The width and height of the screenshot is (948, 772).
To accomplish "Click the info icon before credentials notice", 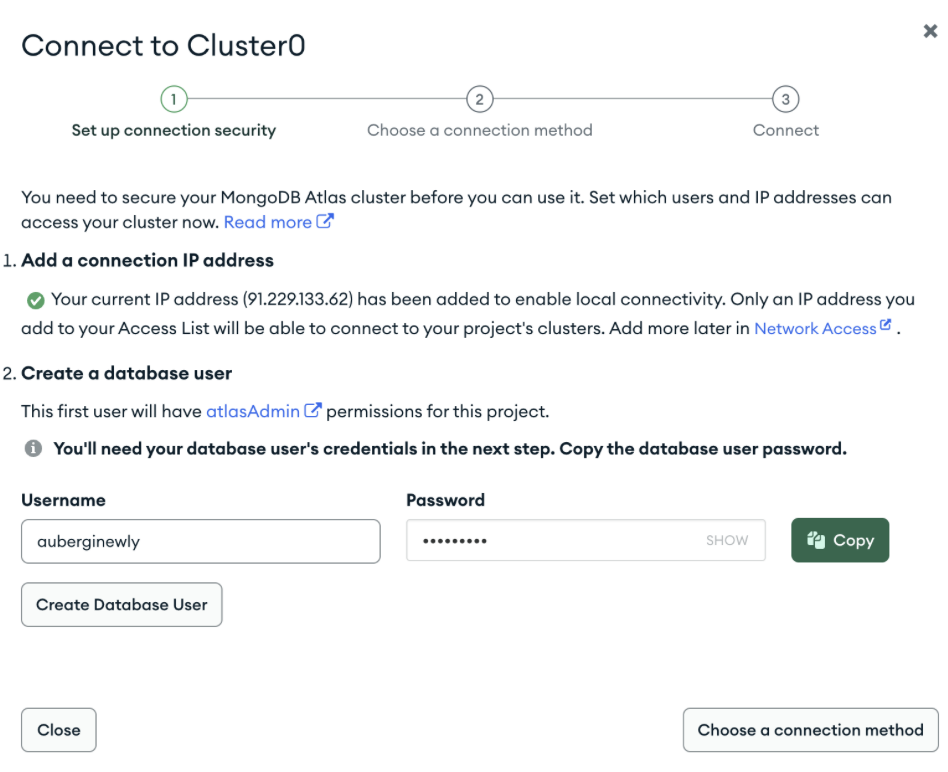I will click(33, 448).
